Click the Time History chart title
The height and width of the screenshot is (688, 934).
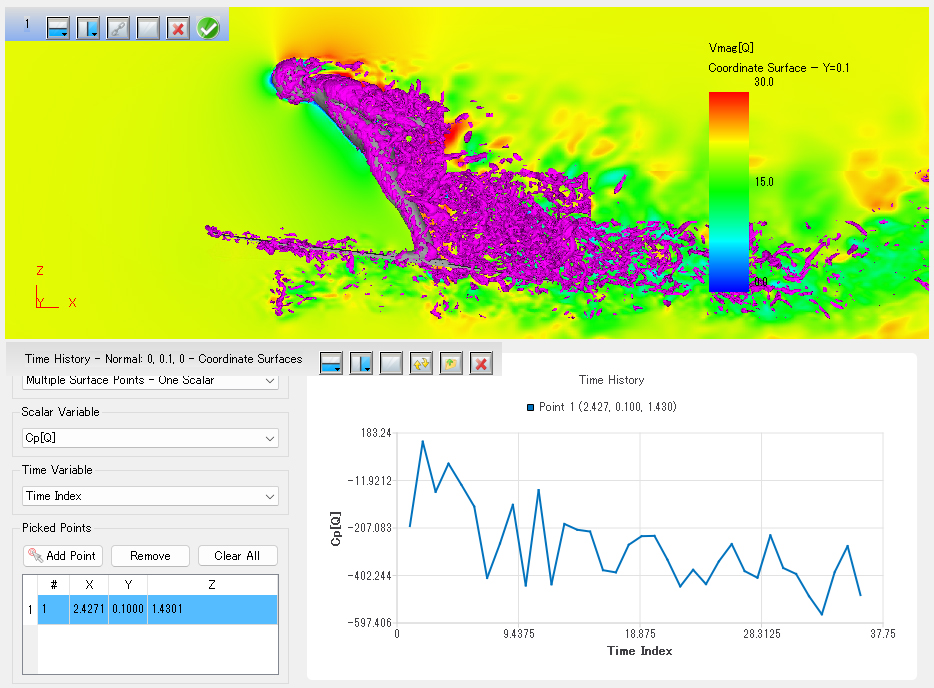[611, 380]
